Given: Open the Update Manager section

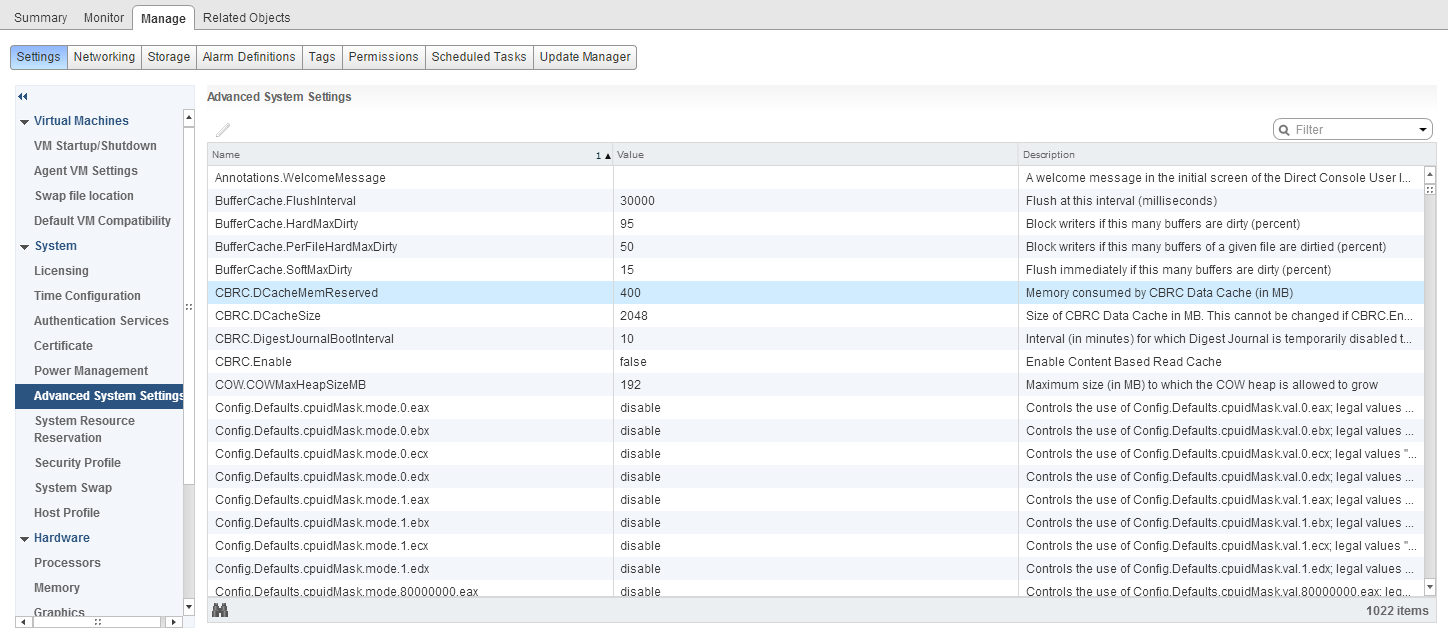Looking at the screenshot, I should pyautogui.click(x=584, y=57).
